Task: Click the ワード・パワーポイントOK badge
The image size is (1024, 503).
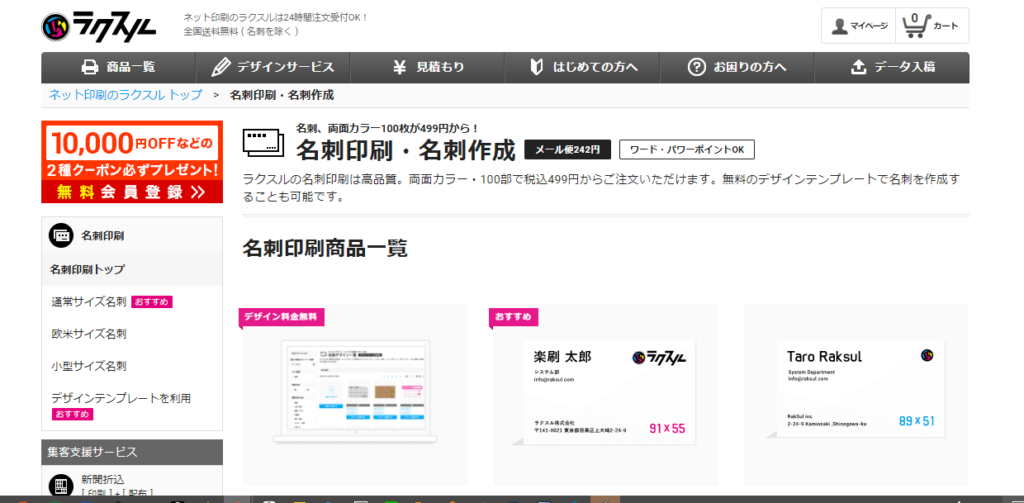Action: [687, 150]
